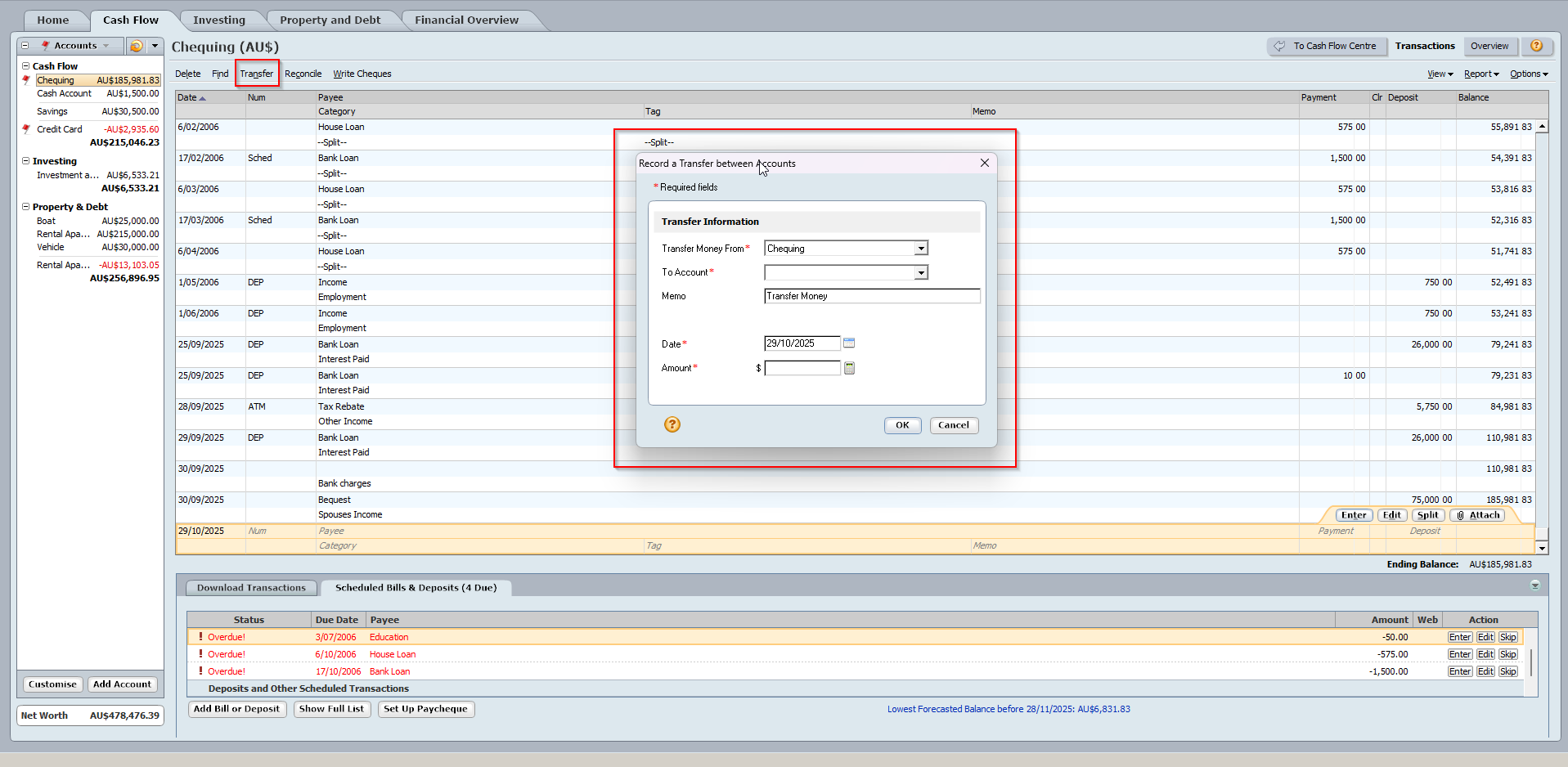The height and width of the screenshot is (767, 1568).
Task: Open the To Account dropdown
Action: point(921,272)
